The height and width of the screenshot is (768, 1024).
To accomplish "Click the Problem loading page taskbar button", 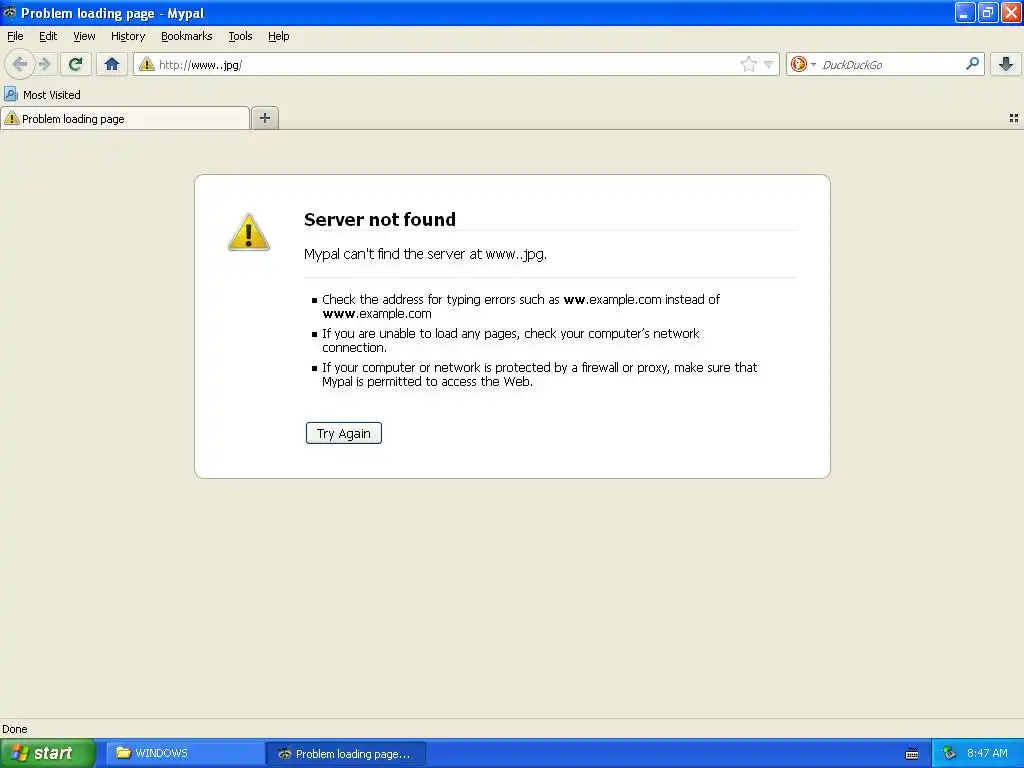I will 346,753.
